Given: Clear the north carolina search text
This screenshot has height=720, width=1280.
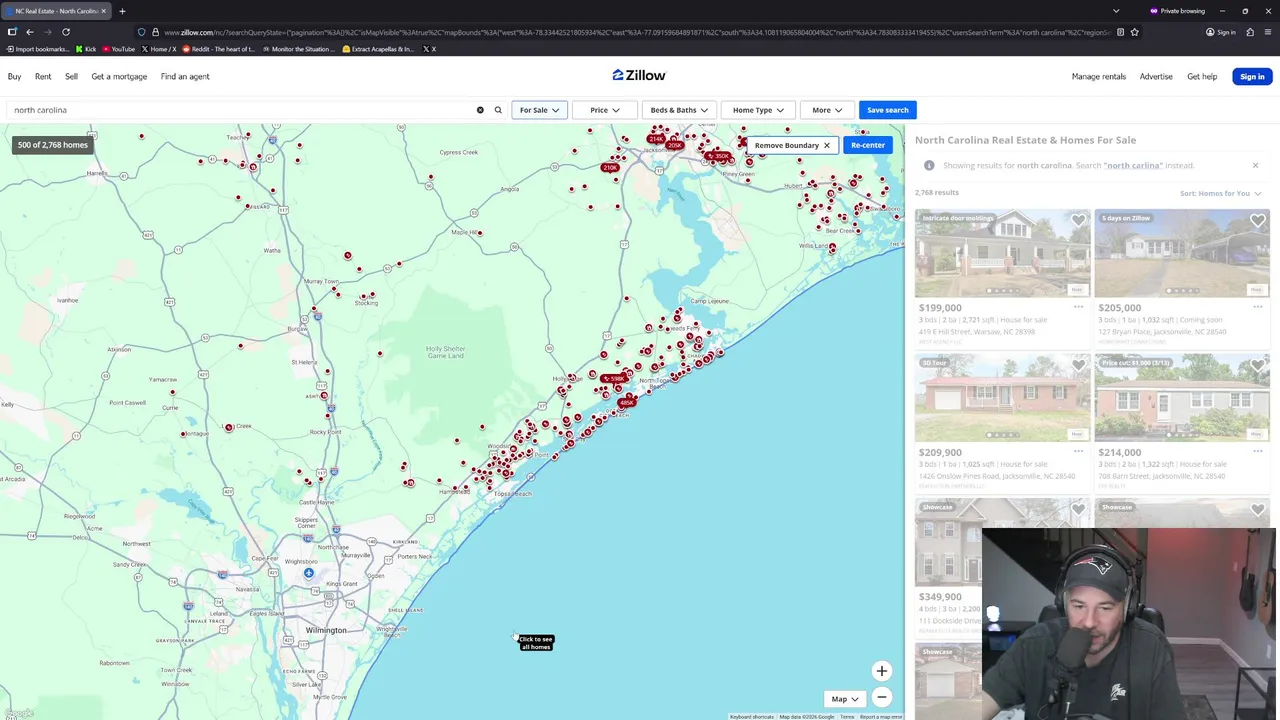Looking at the screenshot, I should (480, 110).
